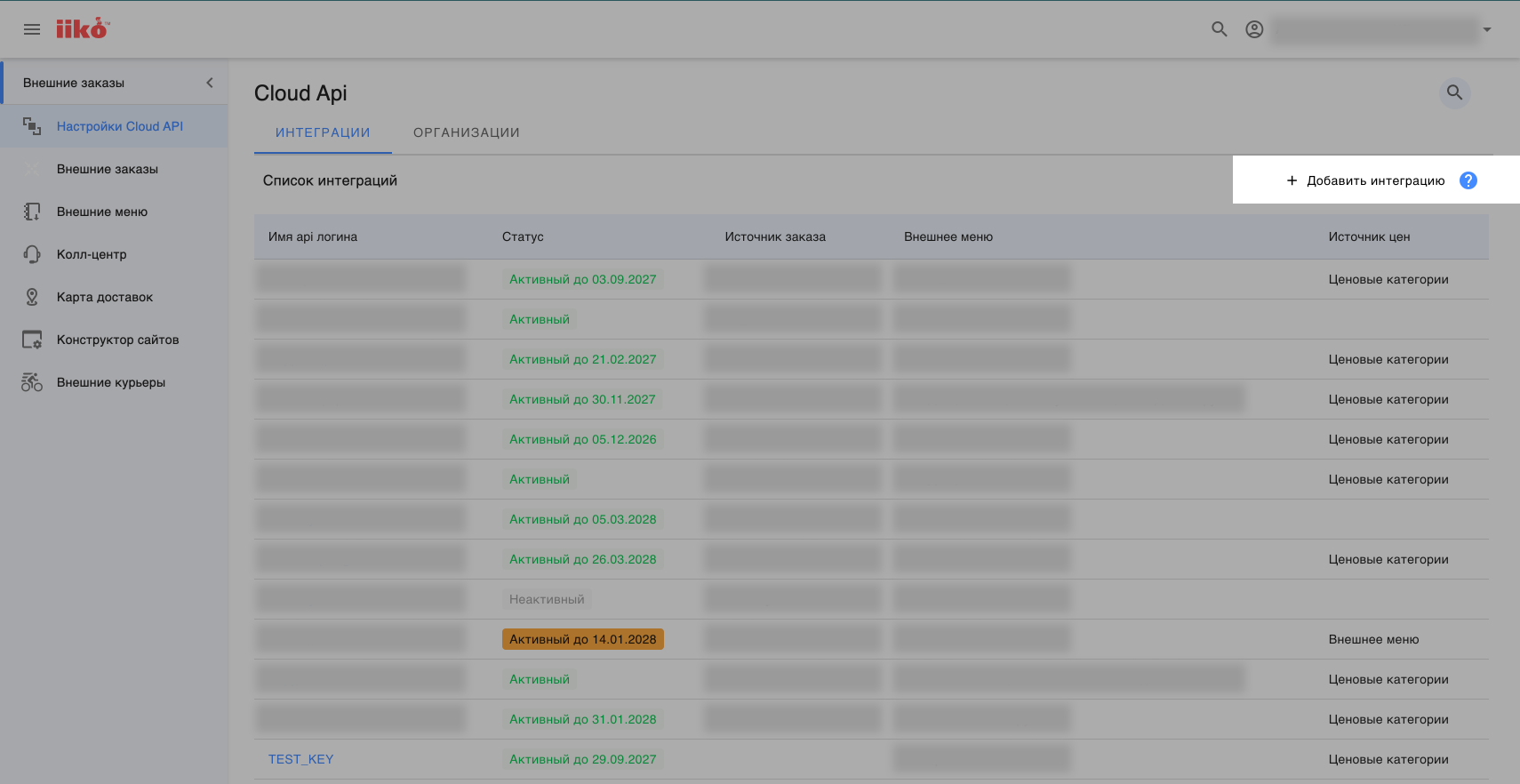Open the TEST_KEY integration link
Screen dimensions: 1520x784
click(300, 759)
